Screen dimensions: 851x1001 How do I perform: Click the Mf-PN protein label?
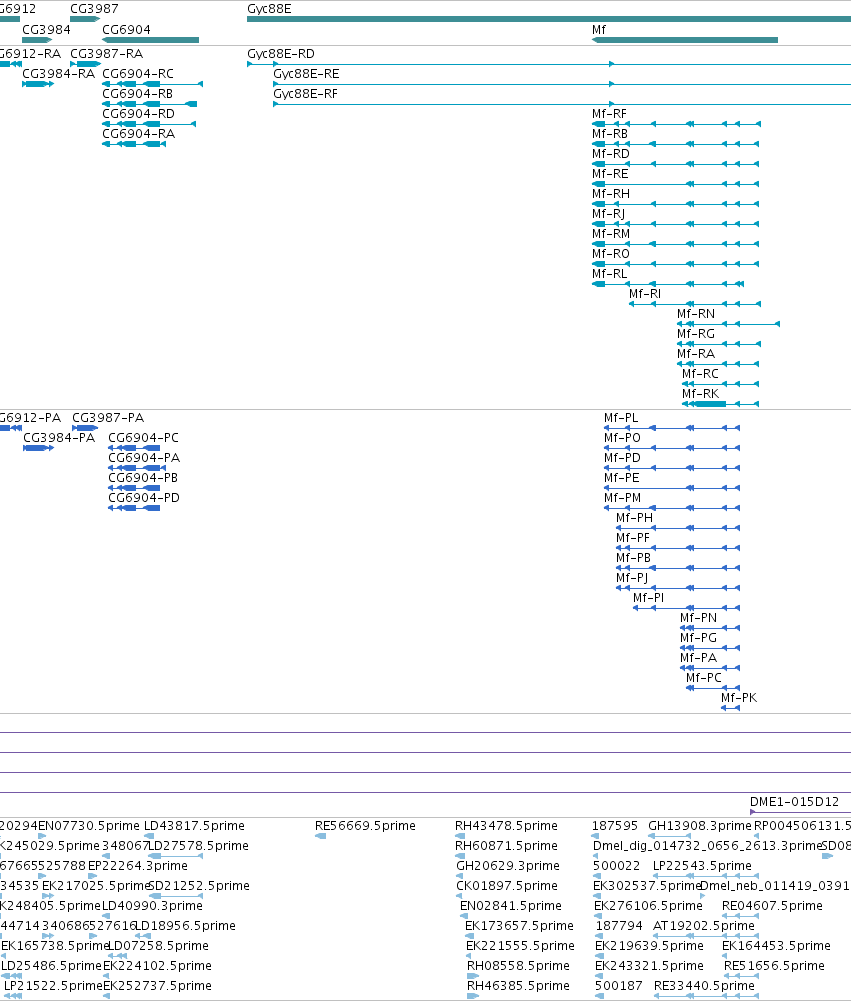pos(698,617)
